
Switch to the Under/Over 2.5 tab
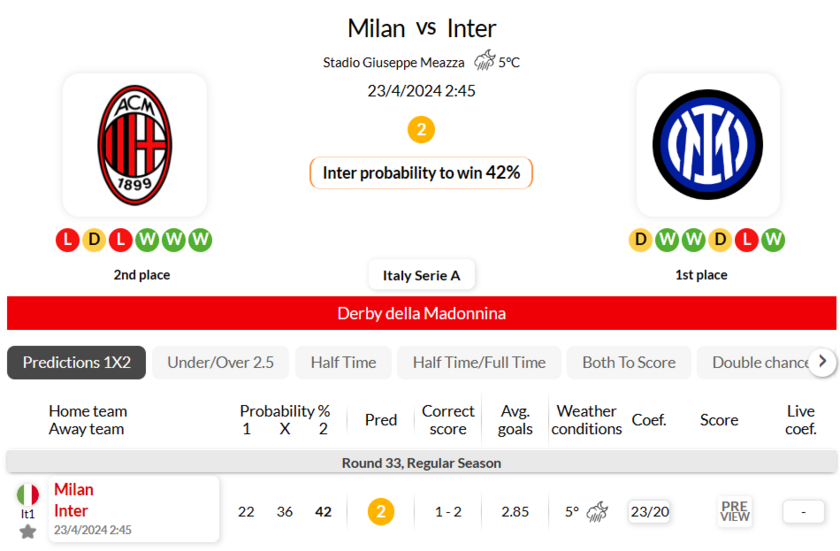pyautogui.click(x=220, y=363)
